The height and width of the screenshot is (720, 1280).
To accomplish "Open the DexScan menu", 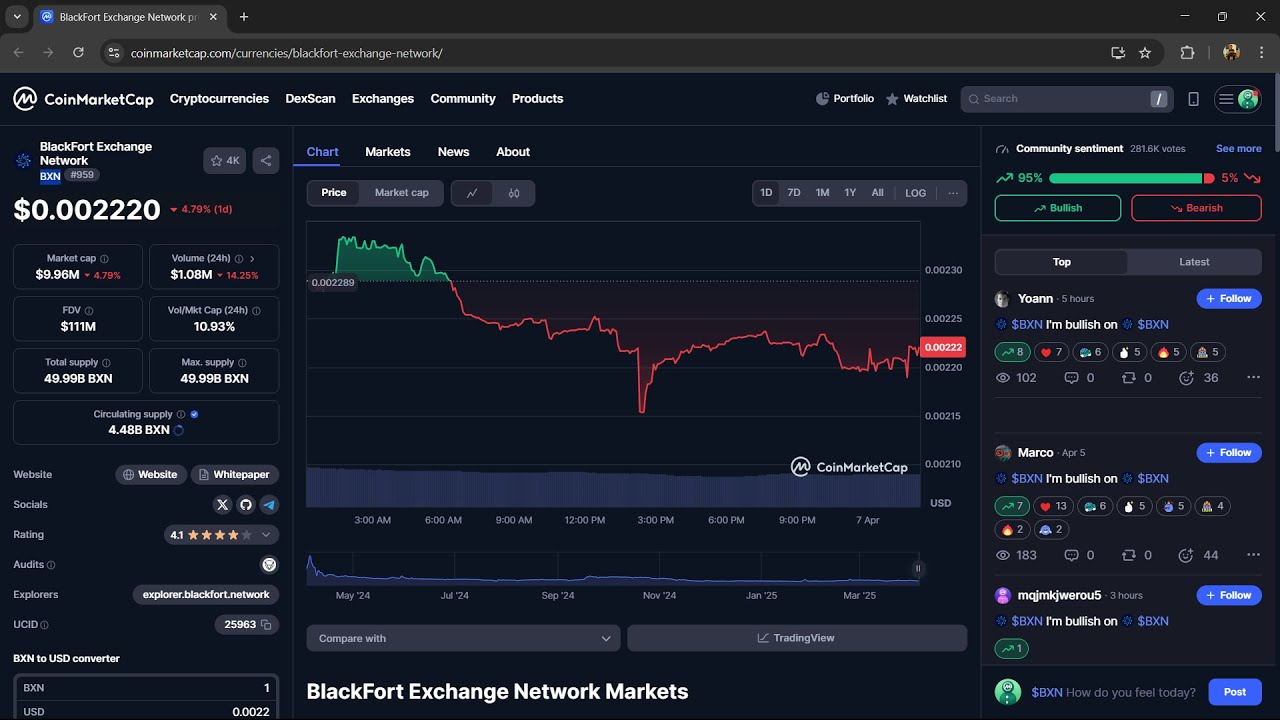I will click(310, 99).
